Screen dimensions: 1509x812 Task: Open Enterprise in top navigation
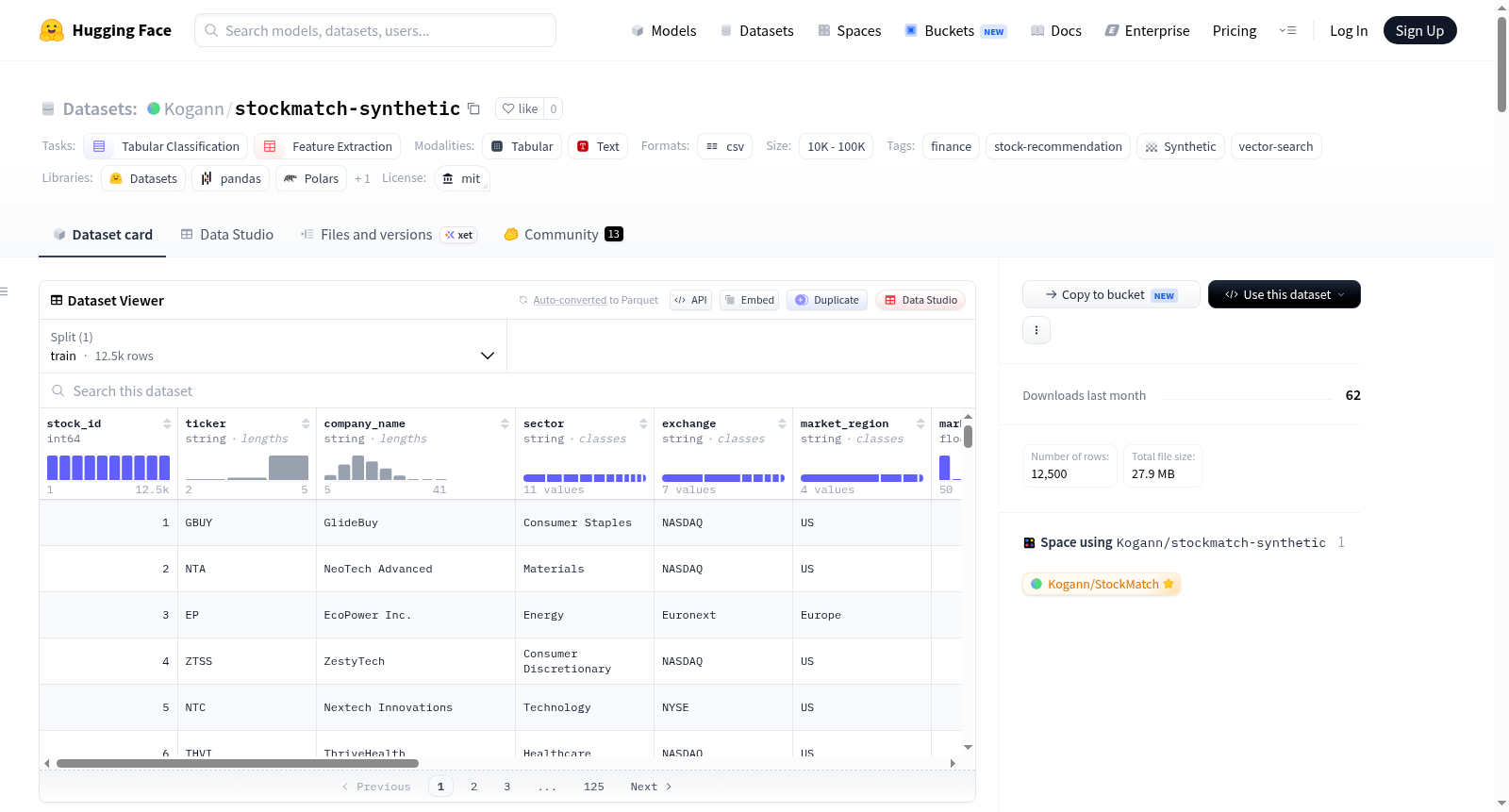click(1147, 31)
